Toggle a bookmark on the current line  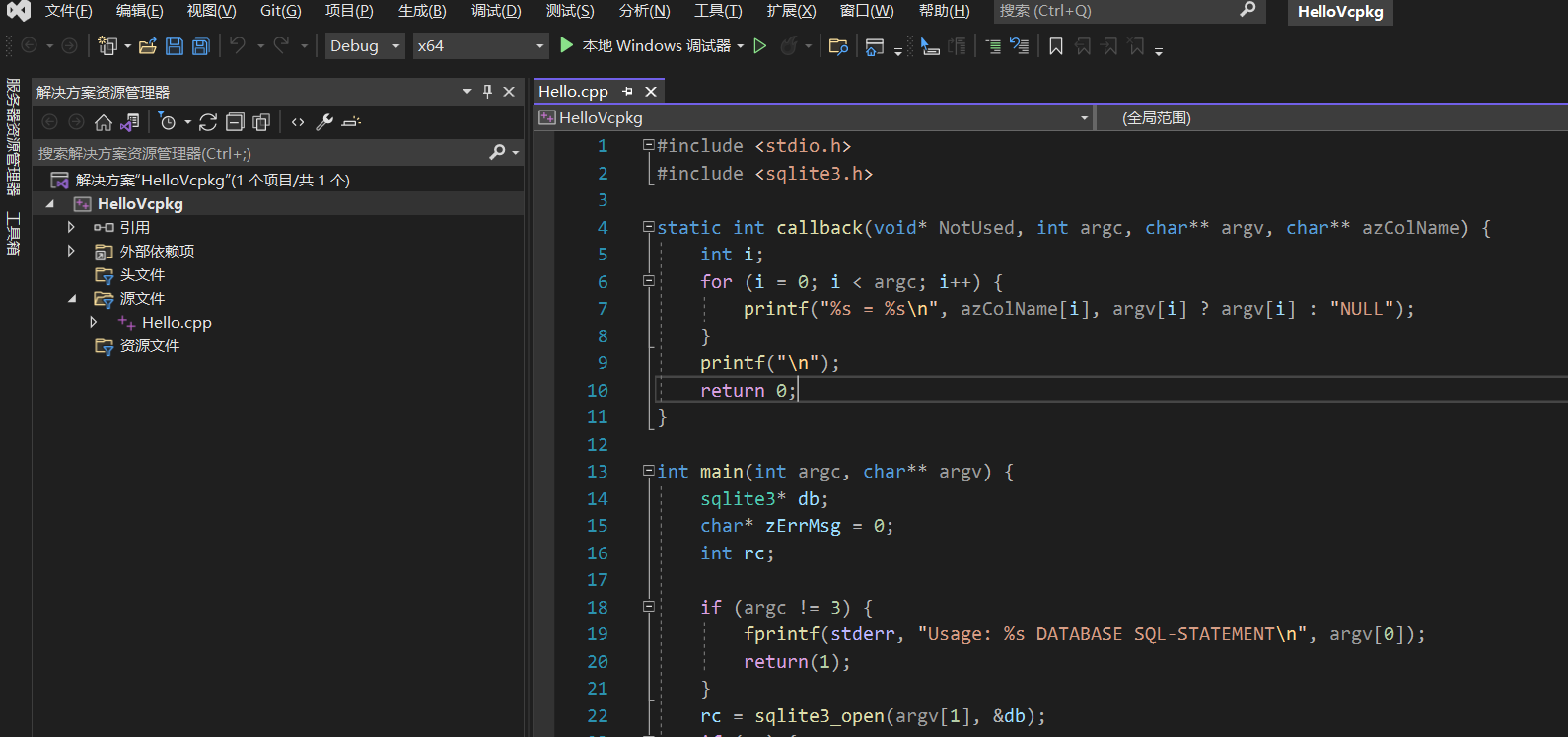pyautogui.click(x=1056, y=46)
